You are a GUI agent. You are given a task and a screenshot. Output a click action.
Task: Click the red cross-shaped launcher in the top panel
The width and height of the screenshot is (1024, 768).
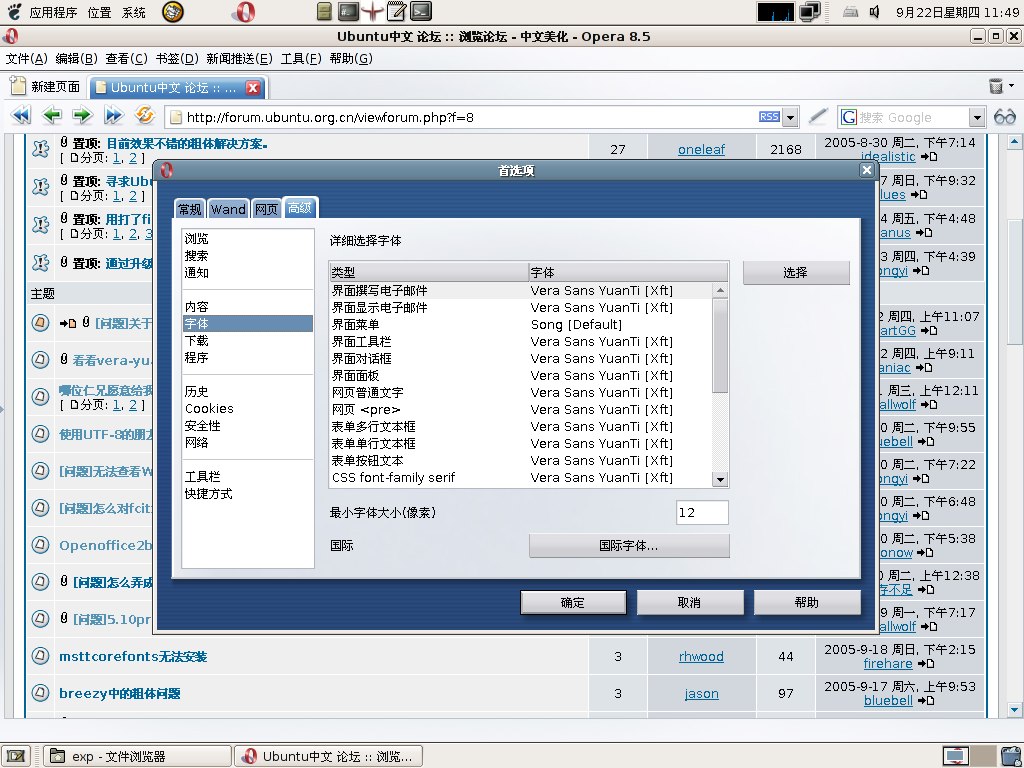372,11
